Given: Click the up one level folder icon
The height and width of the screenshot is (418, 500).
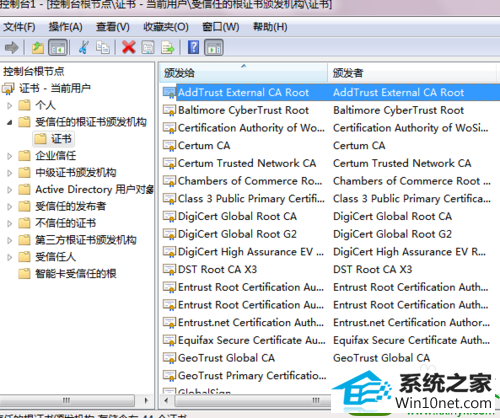Looking at the screenshot, I should pyautogui.click(x=38, y=47).
